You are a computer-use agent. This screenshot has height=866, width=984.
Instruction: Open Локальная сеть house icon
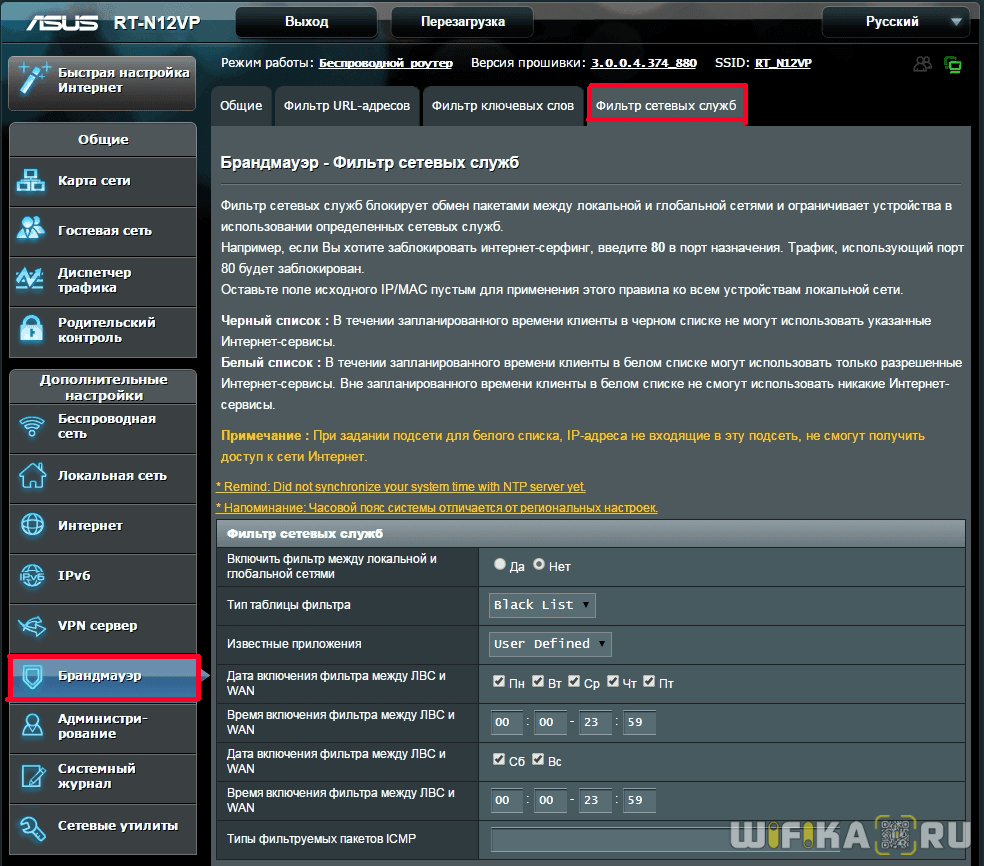pyautogui.click(x=32, y=476)
